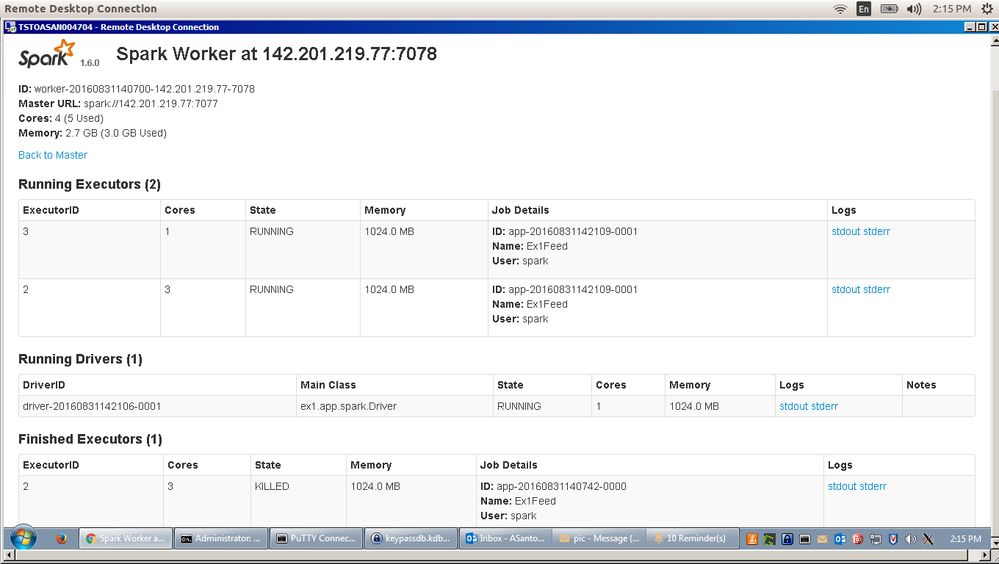
Task: Select the worker ID 'worker-20160831140700-142.201.219.77-7078'
Action: 144,89
